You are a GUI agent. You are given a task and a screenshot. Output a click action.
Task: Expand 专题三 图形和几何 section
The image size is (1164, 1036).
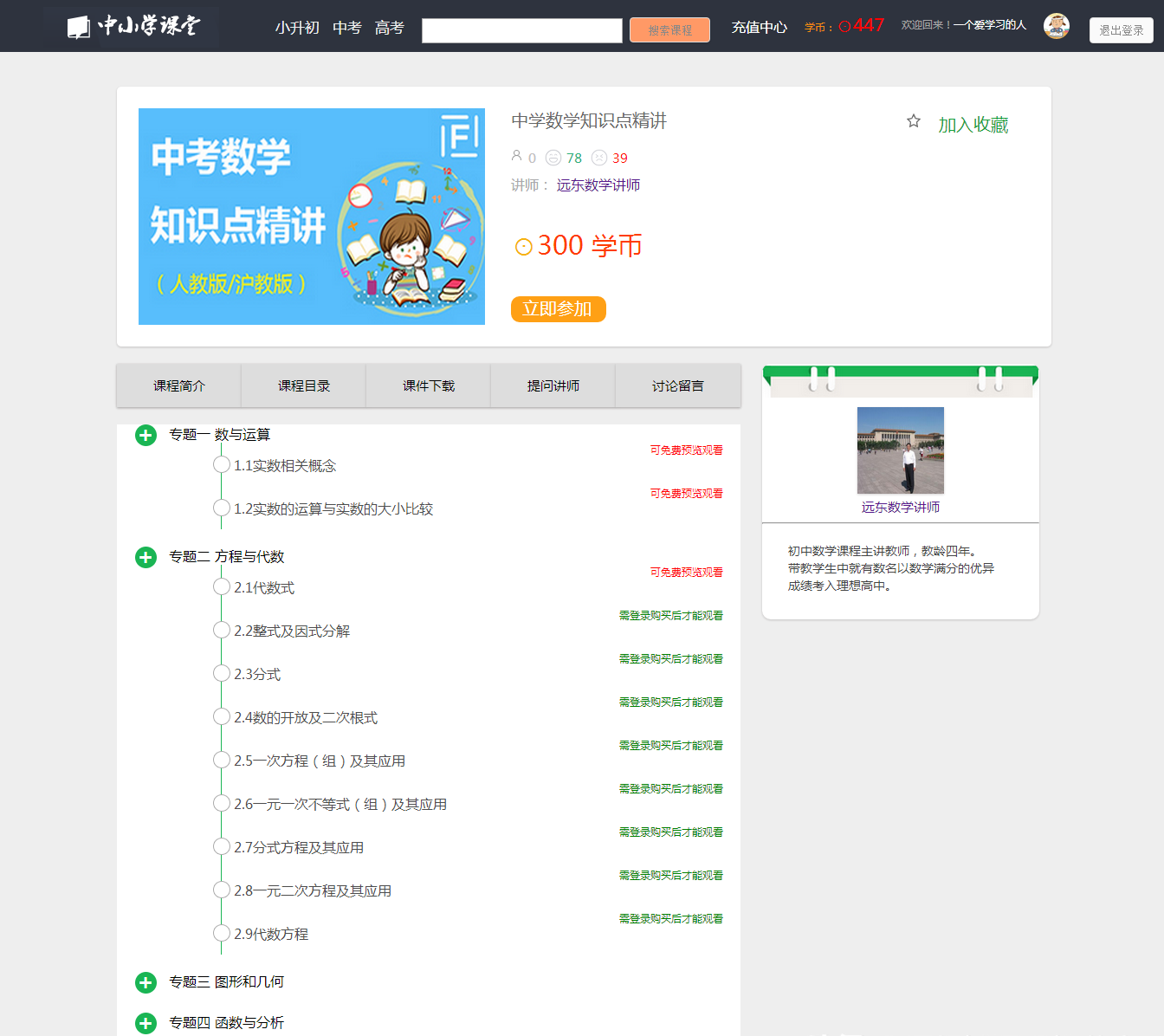145,982
